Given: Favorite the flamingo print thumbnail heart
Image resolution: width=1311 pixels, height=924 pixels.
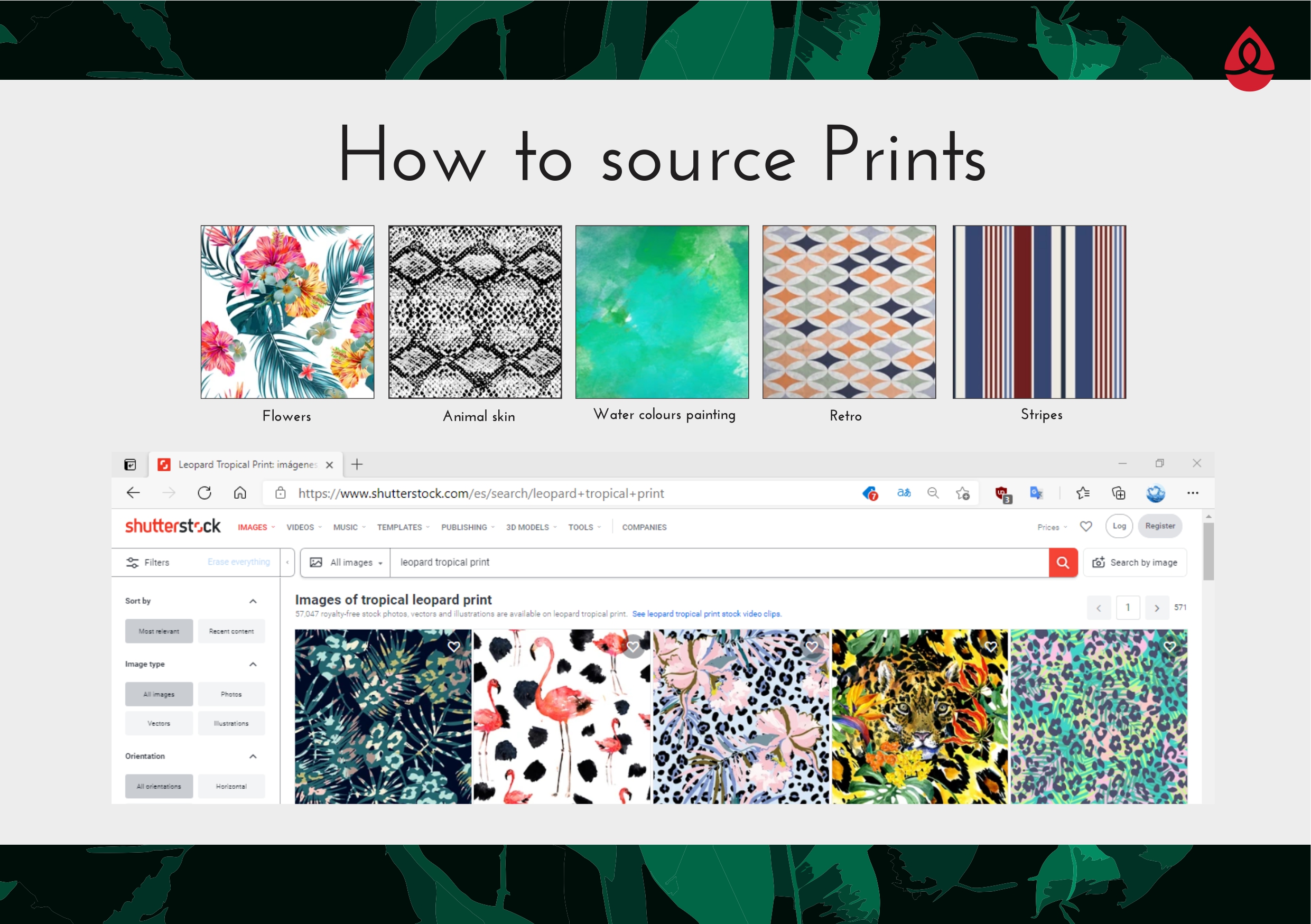Looking at the screenshot, I should pos(633,646).
